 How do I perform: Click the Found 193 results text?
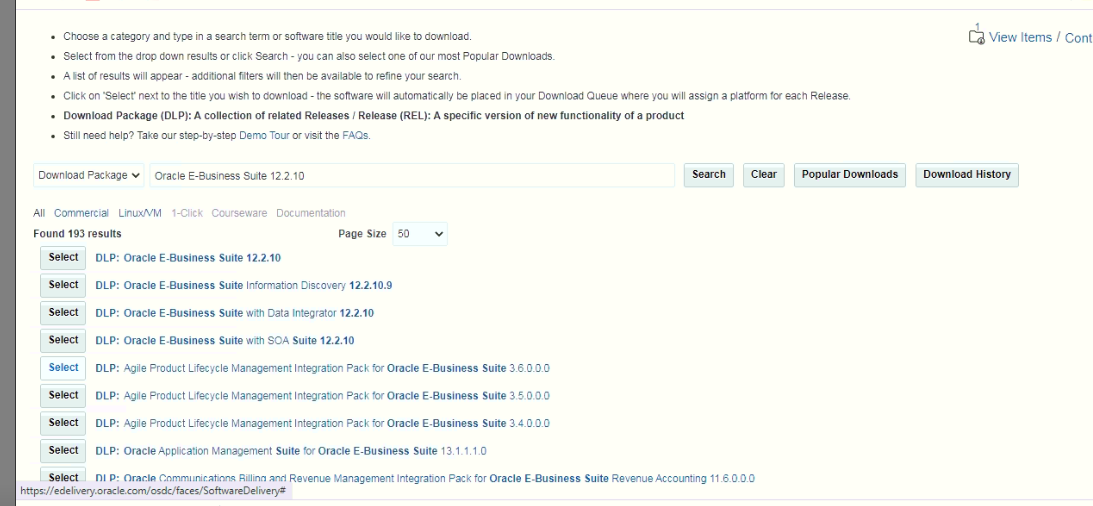click(77, 234)
